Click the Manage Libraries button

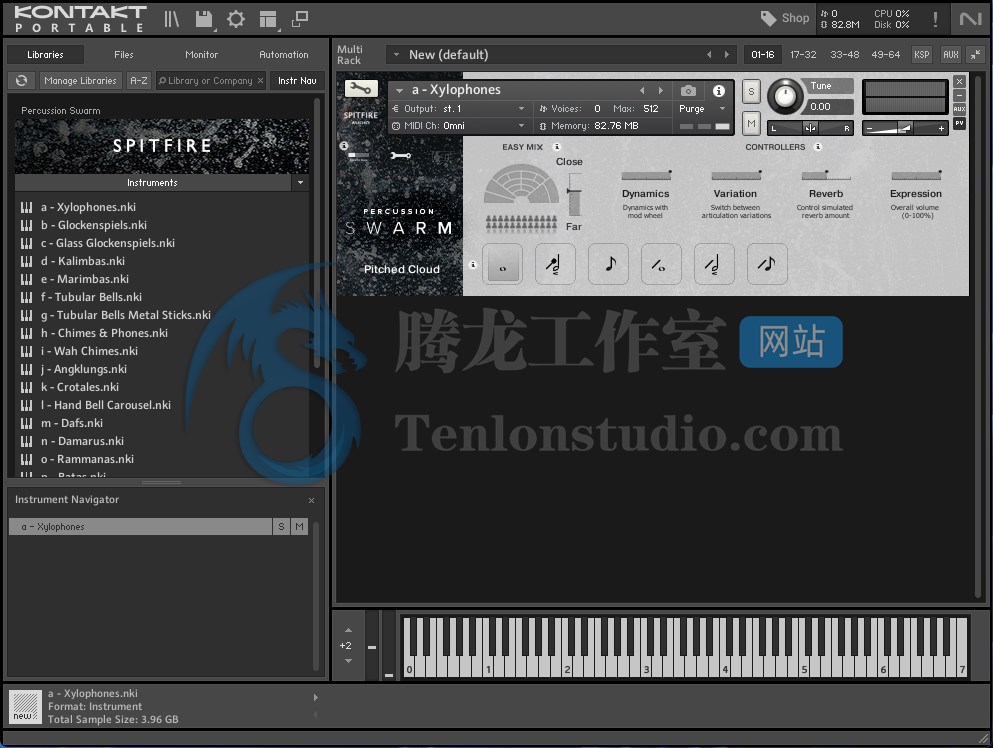pyautogui.click(x=80, y=80)
